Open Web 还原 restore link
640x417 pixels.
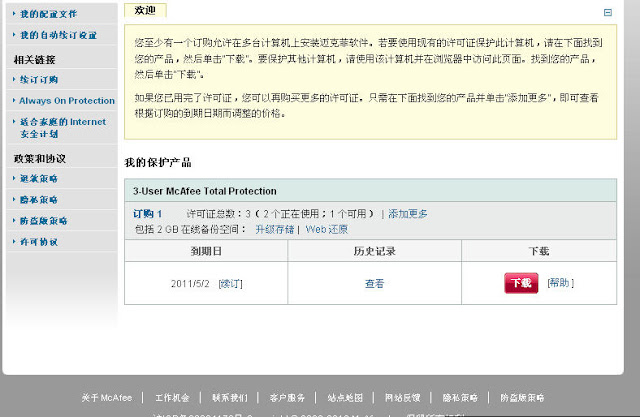(327, 229)
